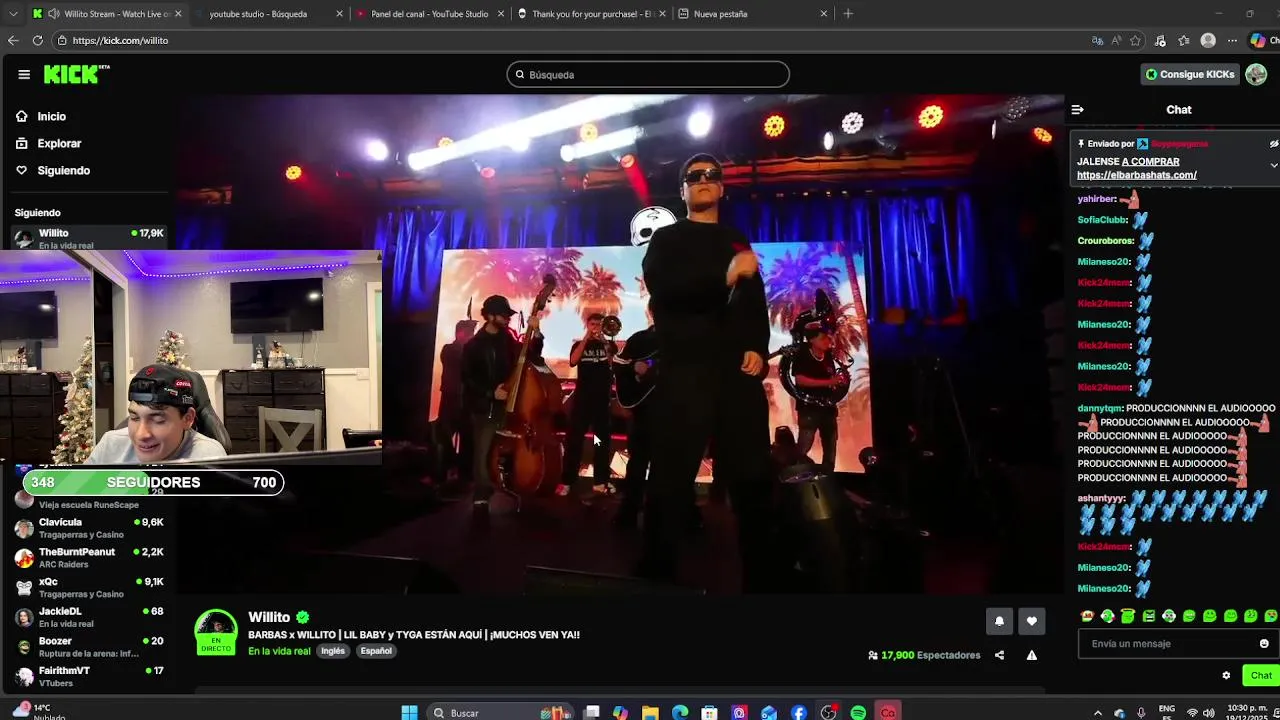Open Spotify from taskbar
This screenshot has width=1280, height=720.
858,712
